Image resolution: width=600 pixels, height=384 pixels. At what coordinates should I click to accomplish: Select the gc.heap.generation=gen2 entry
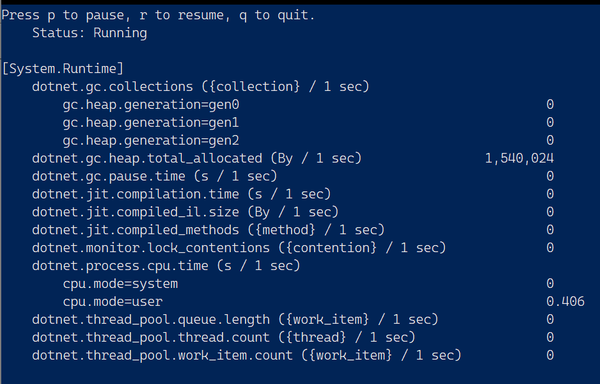tap(151, 140)
